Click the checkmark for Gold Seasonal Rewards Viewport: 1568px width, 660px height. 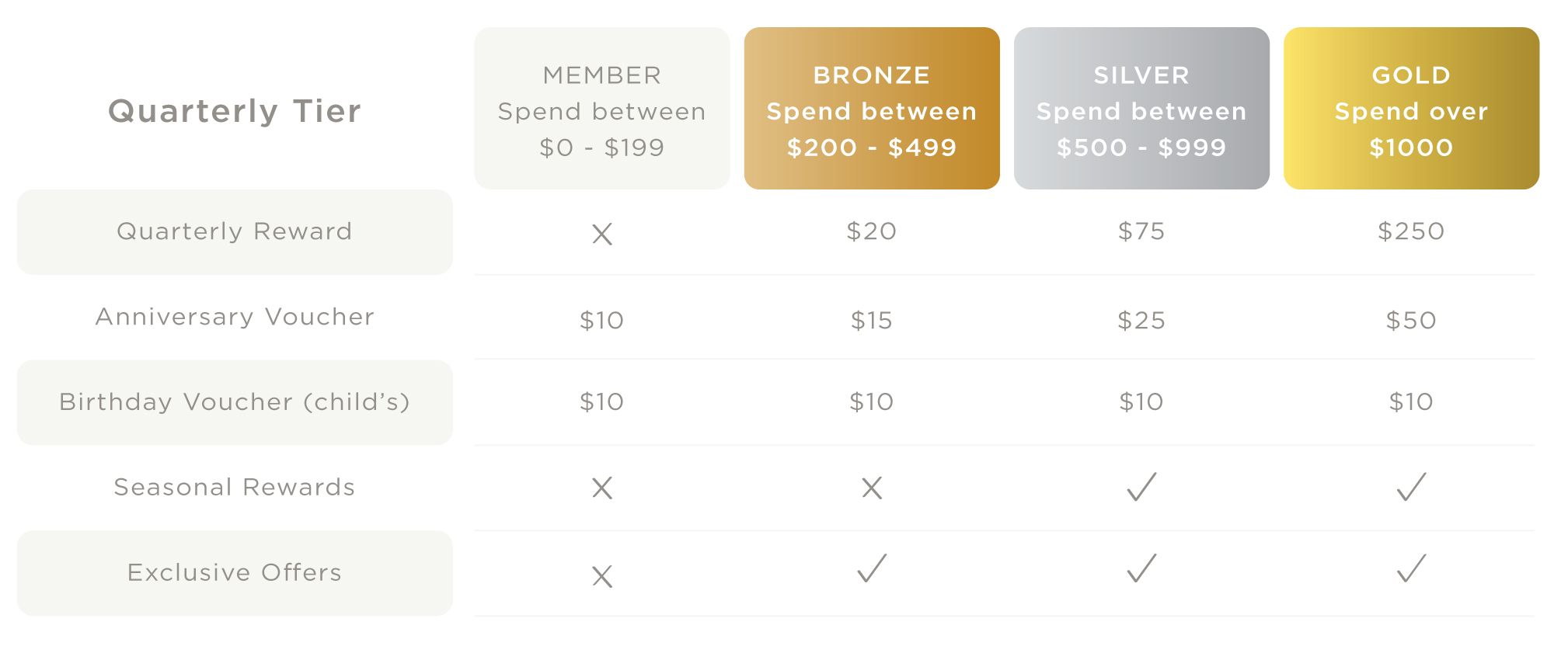1411,487
